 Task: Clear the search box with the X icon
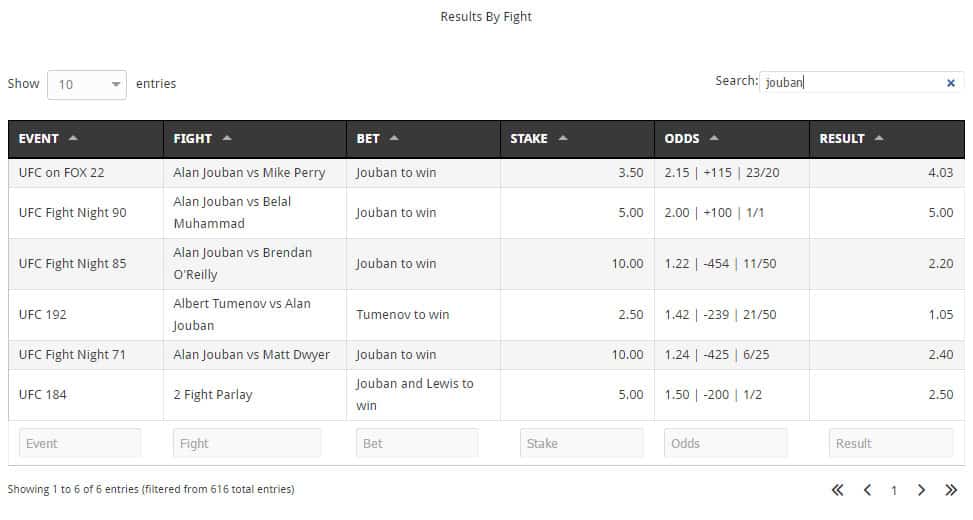coord(950,83)
